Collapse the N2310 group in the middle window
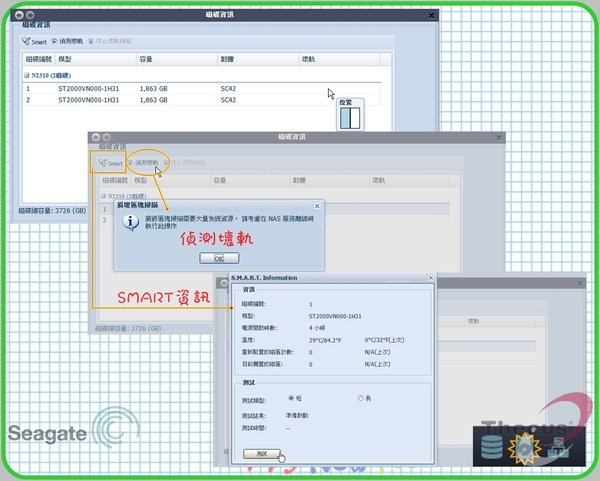Viewport: 600px width, 481px height. pos(100,196)
